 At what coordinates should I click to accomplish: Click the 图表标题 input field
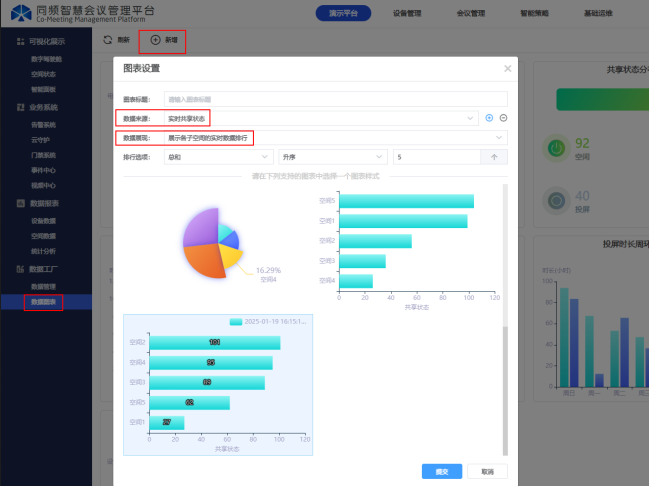[335, 99]
